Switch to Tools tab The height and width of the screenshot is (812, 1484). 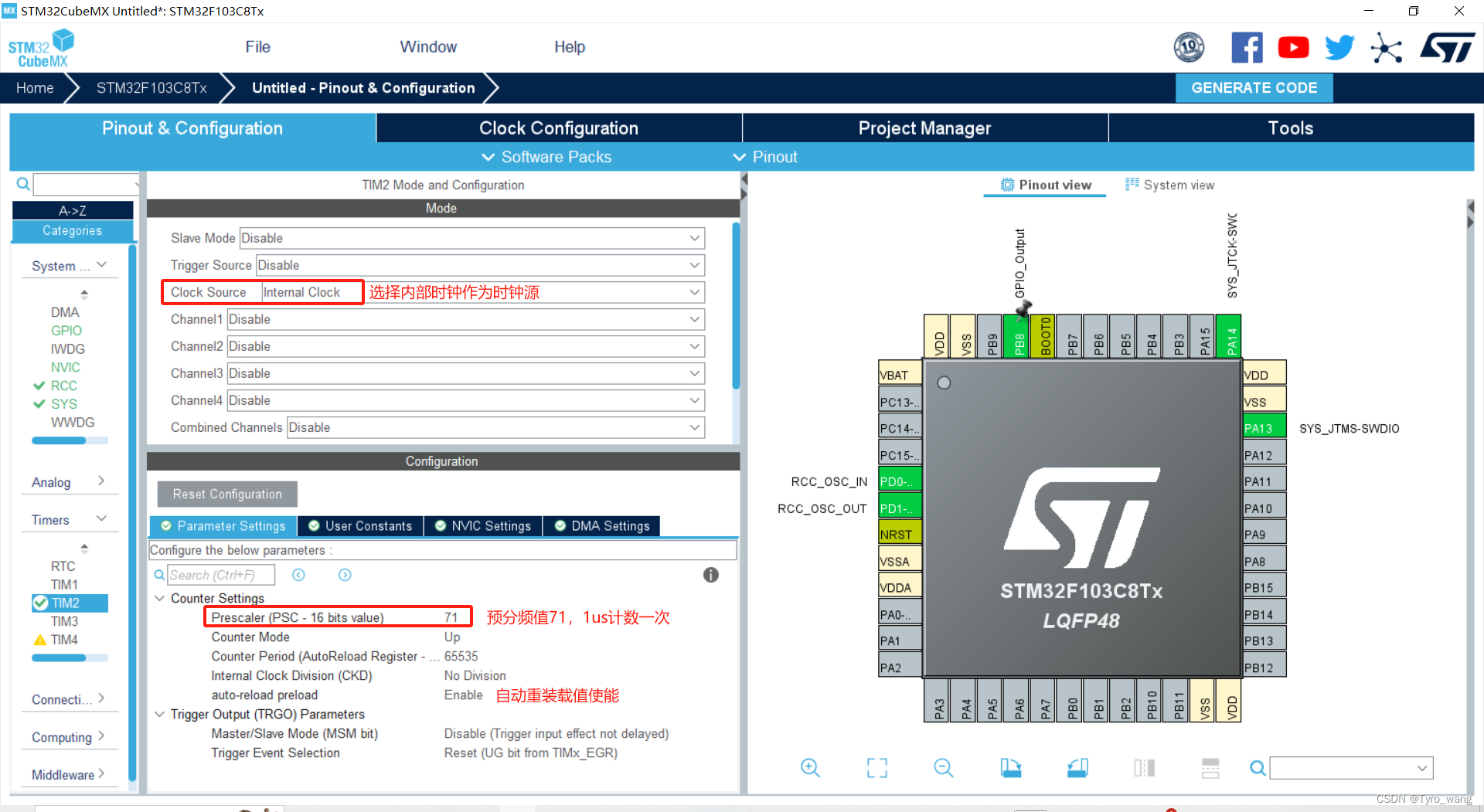pyautogui.click(x=1291, y=128)
